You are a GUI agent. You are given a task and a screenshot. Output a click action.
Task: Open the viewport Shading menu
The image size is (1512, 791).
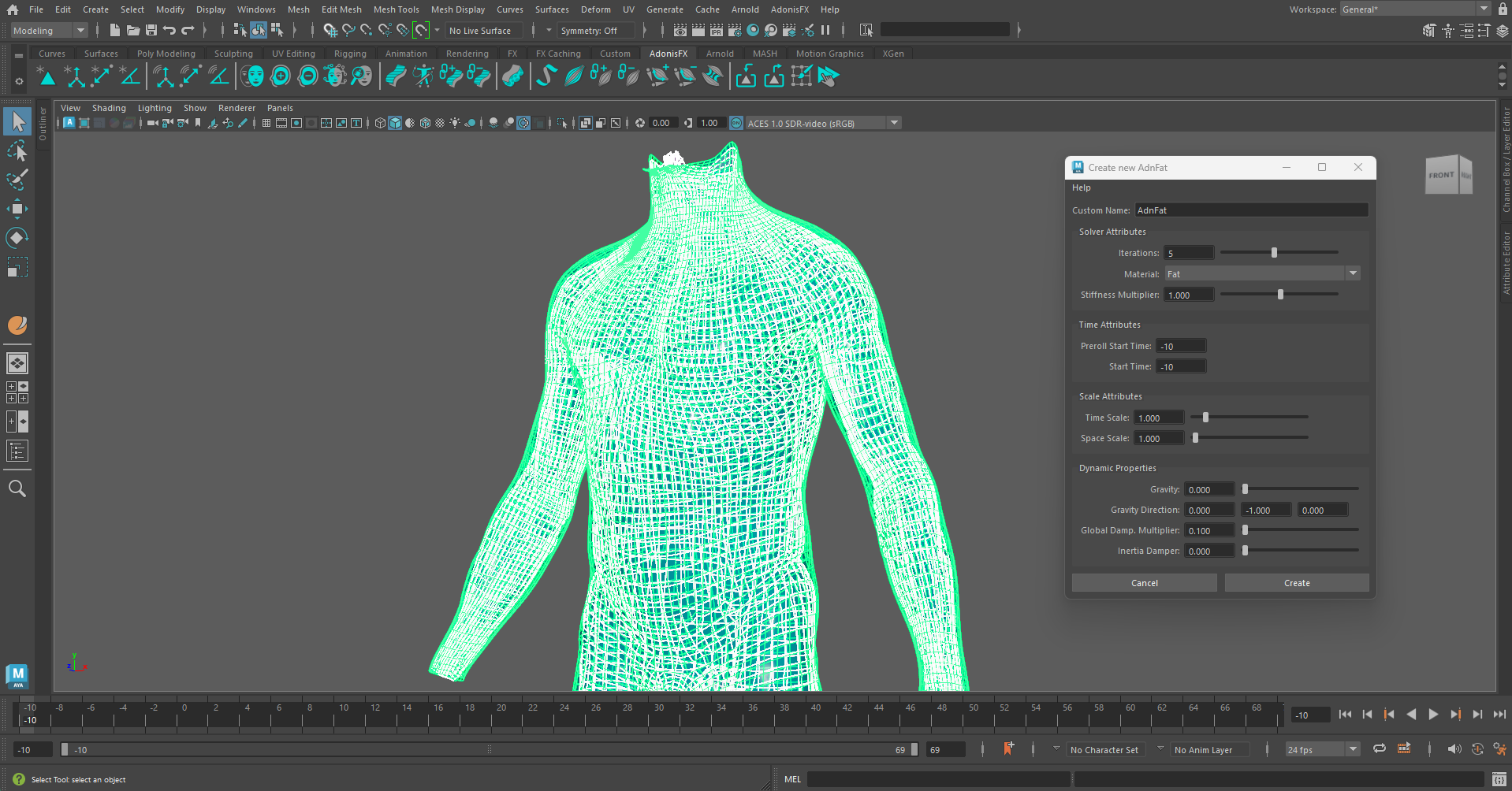109,108
